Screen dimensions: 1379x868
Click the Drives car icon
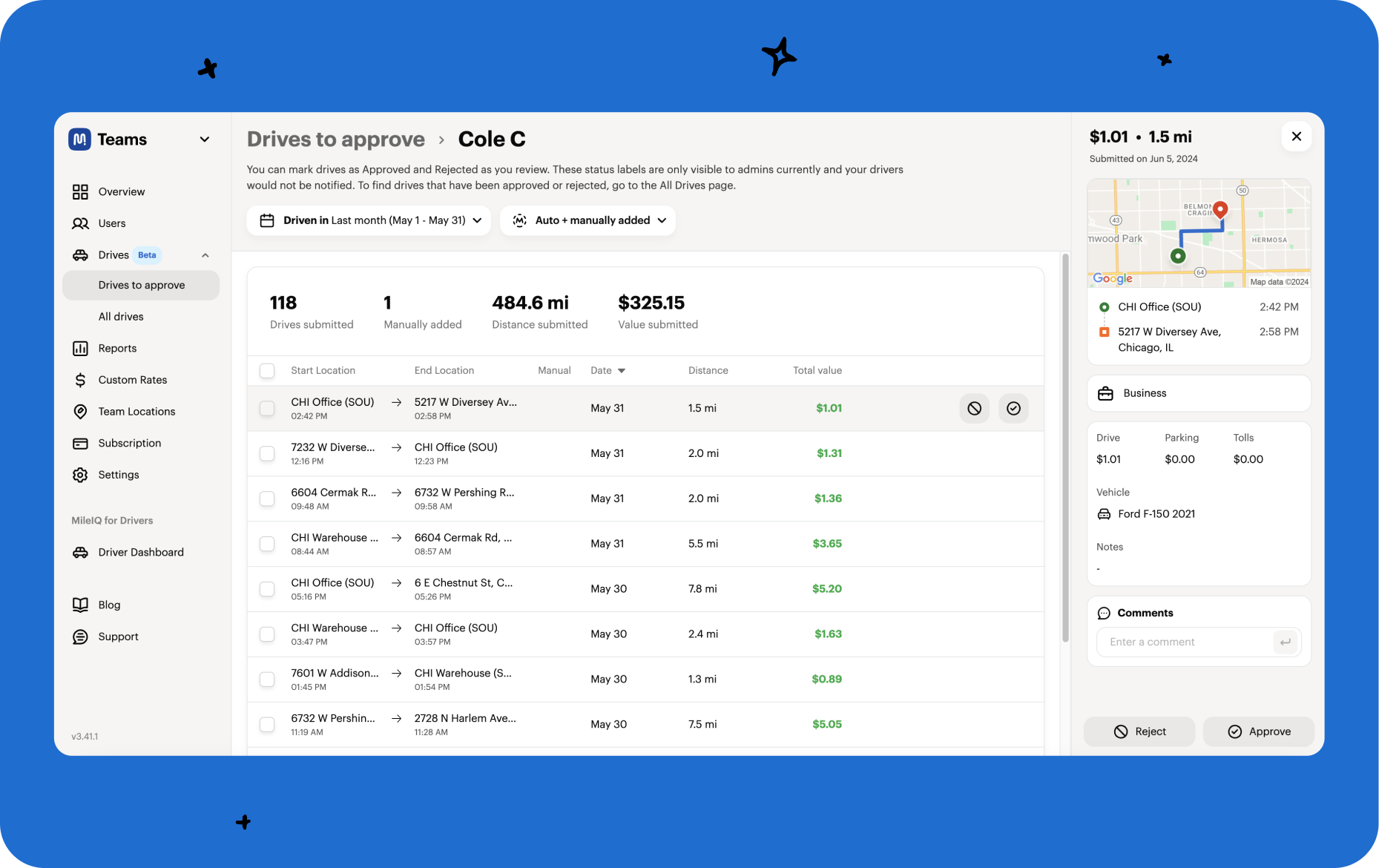click(x=80, y=255)
